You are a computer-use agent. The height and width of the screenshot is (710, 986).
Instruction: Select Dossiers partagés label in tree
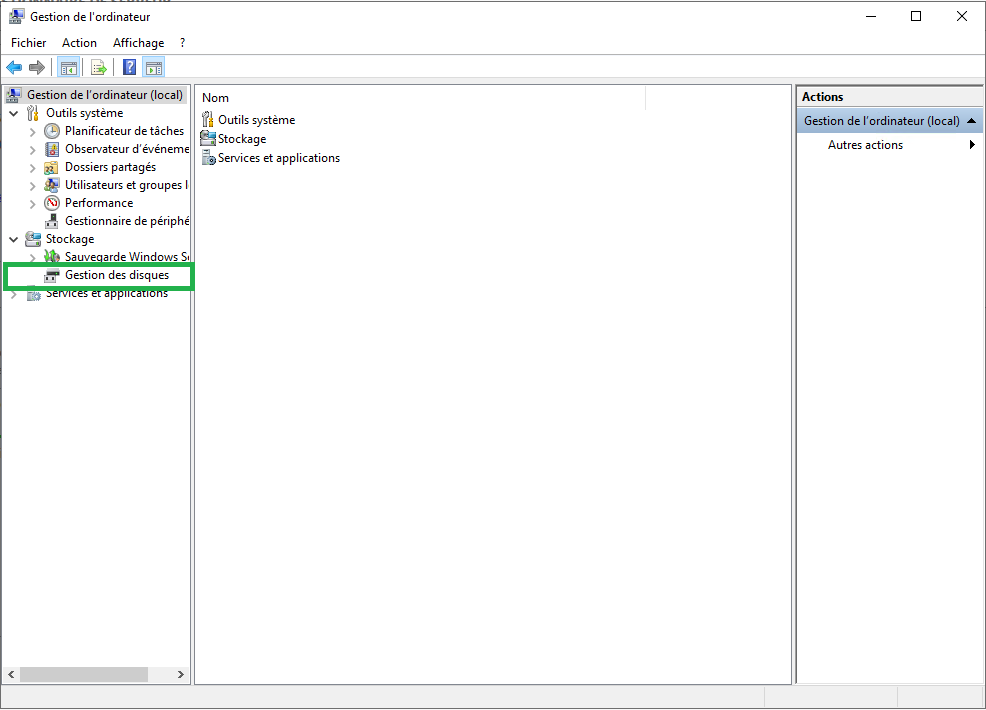click(111, 167)
